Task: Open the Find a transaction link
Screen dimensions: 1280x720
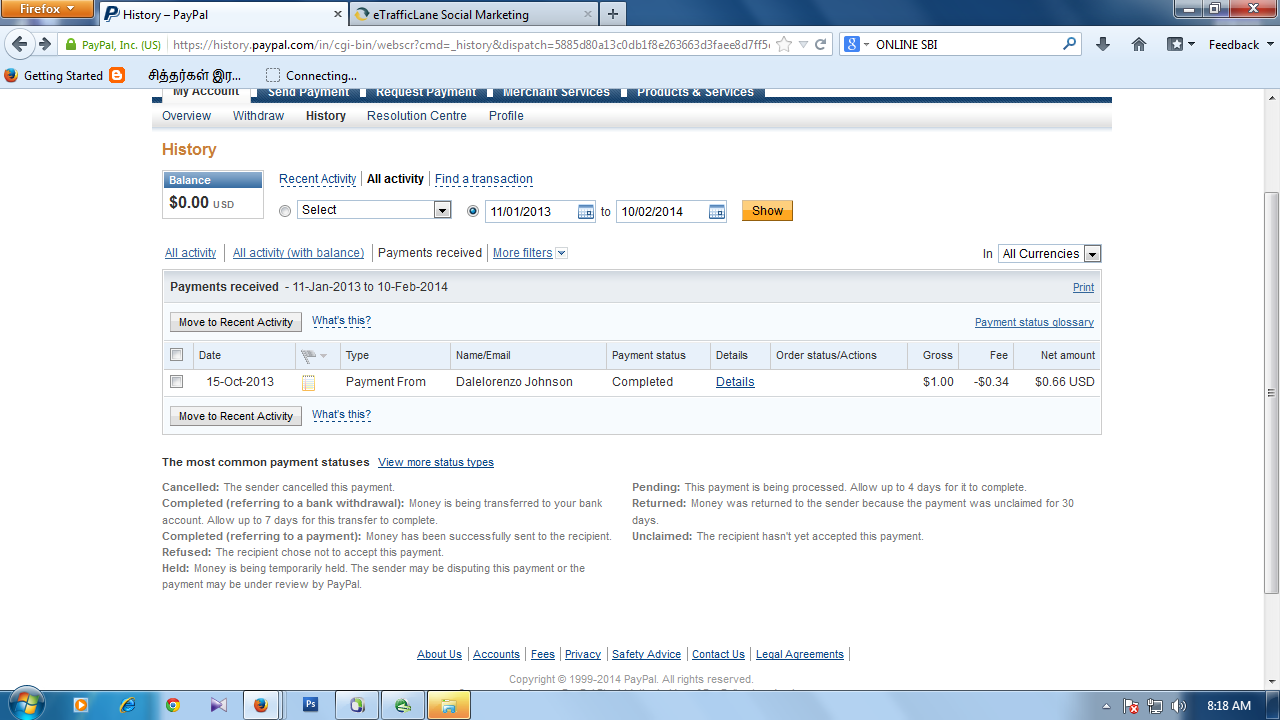Action: 484,179
